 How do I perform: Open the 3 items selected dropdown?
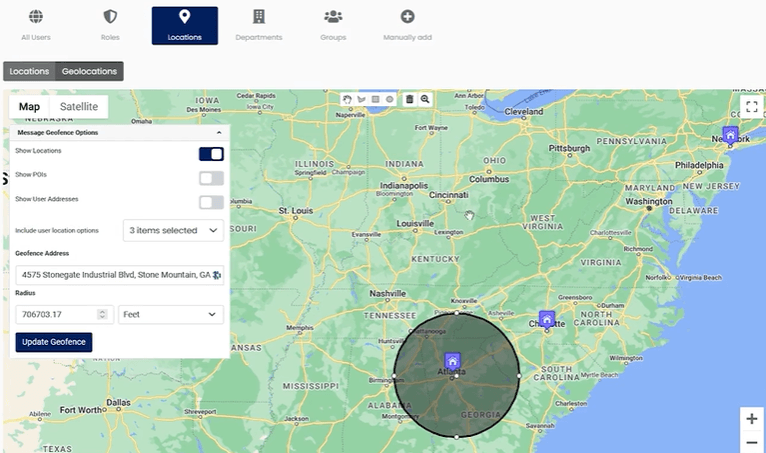click(x=173, y=230)
